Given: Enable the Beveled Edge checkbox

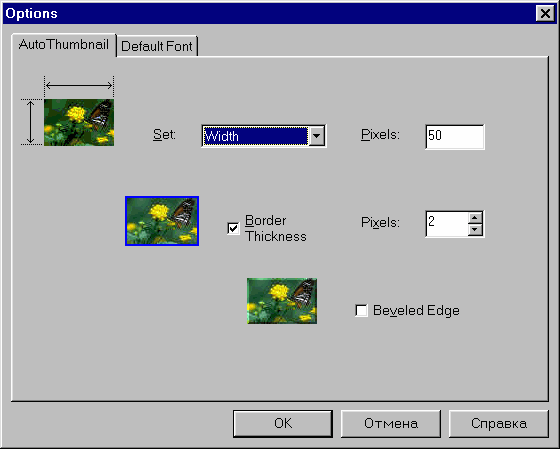Looking at the screenshot, I should click(x=361, y=310).
